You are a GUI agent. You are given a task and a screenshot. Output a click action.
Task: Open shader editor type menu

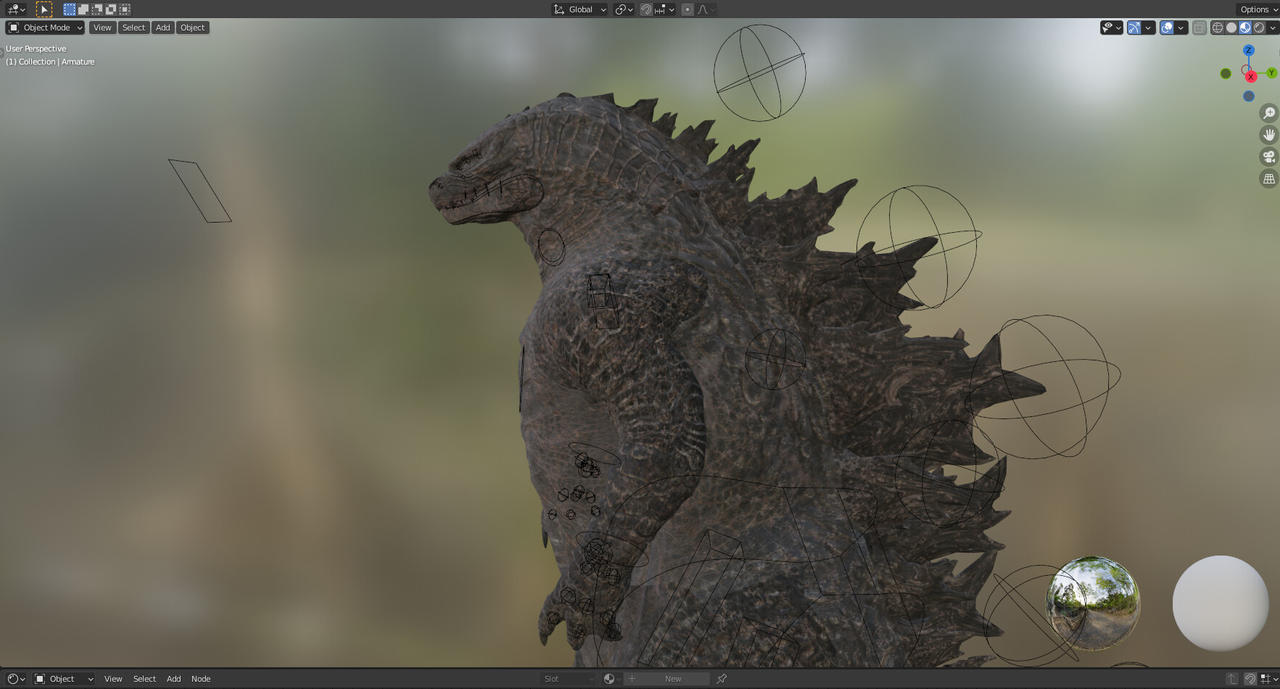tap(16, 678)
